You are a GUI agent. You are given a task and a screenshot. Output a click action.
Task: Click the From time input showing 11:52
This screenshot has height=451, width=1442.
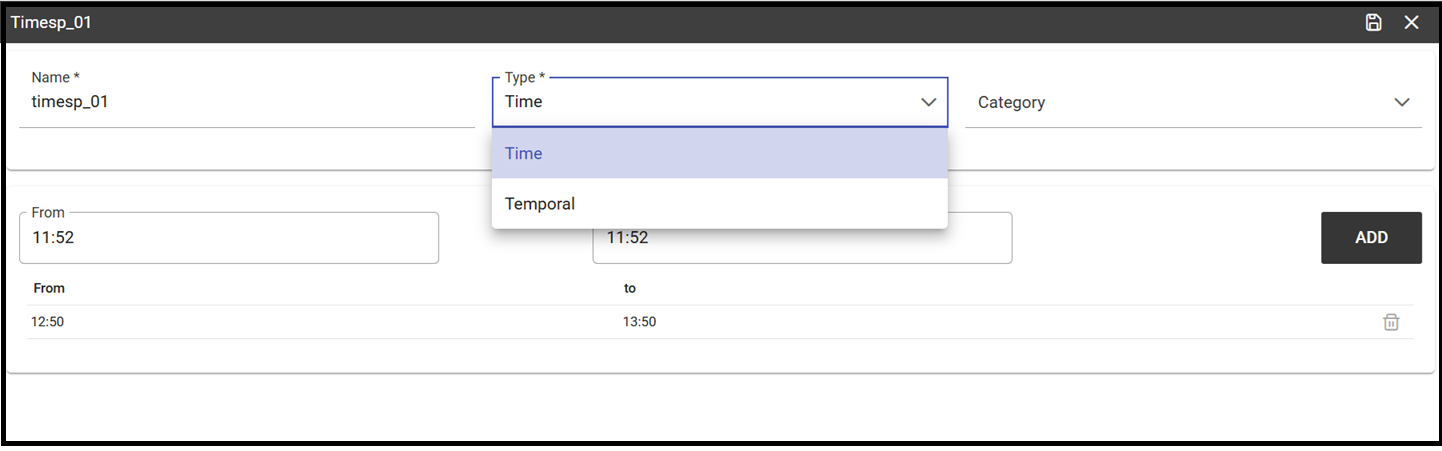tap(229, 238)
